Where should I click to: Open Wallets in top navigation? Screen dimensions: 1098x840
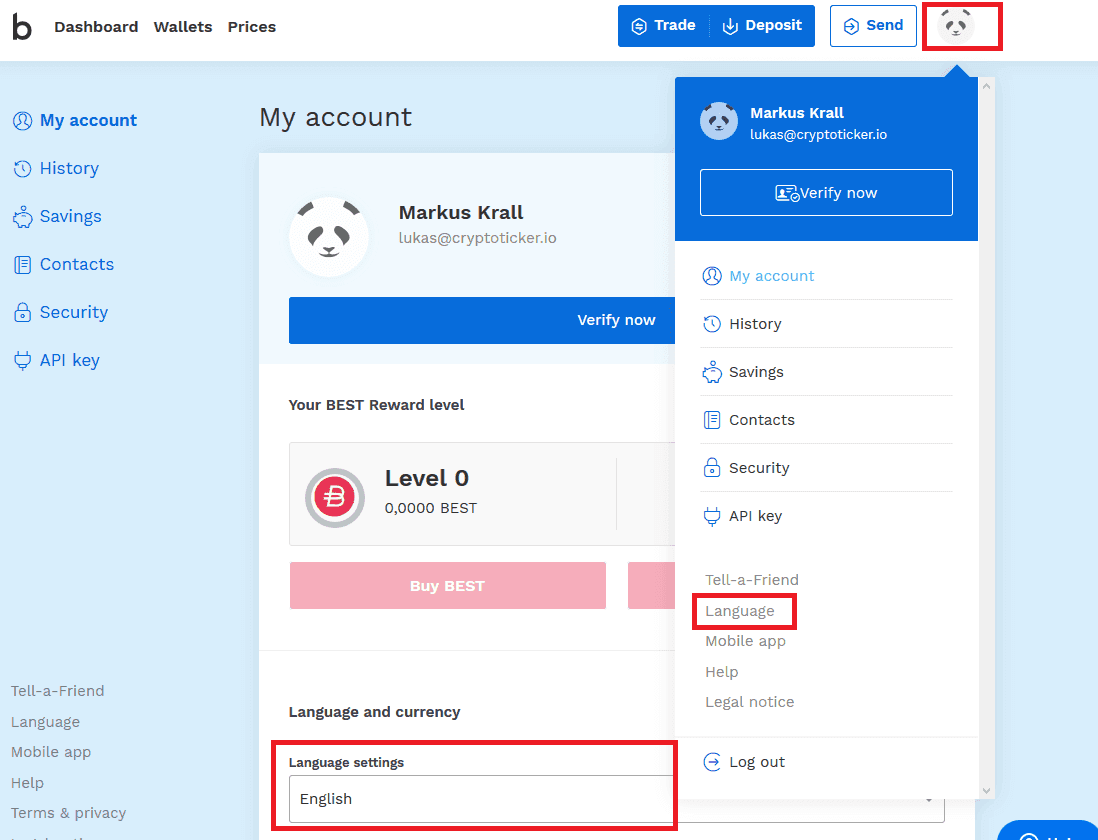[x=183, y=27]
